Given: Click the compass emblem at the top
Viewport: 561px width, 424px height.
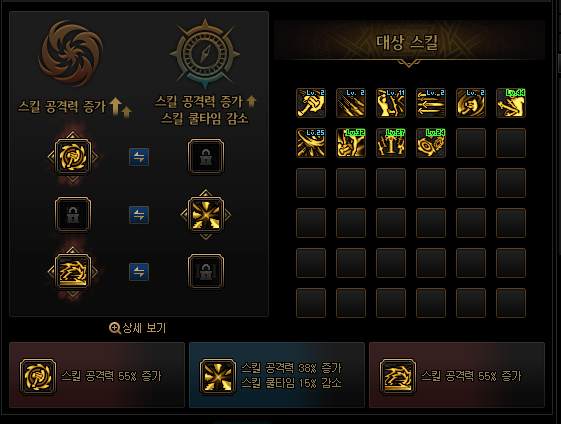Looking at the screenshot, I should (x=205, y=54).
